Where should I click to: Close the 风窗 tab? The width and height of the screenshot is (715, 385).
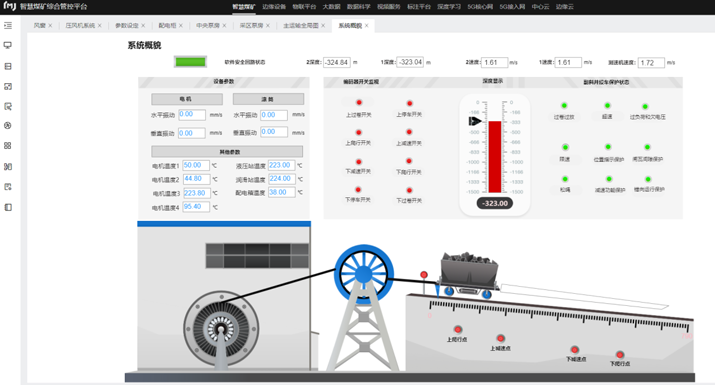(x=50, y=26)
